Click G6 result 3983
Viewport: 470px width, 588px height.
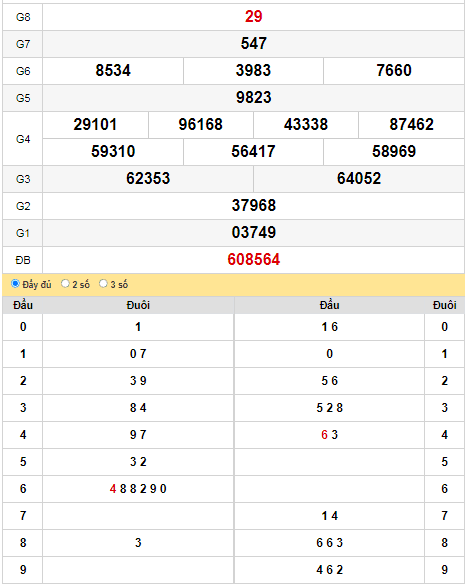coord(253,70)
